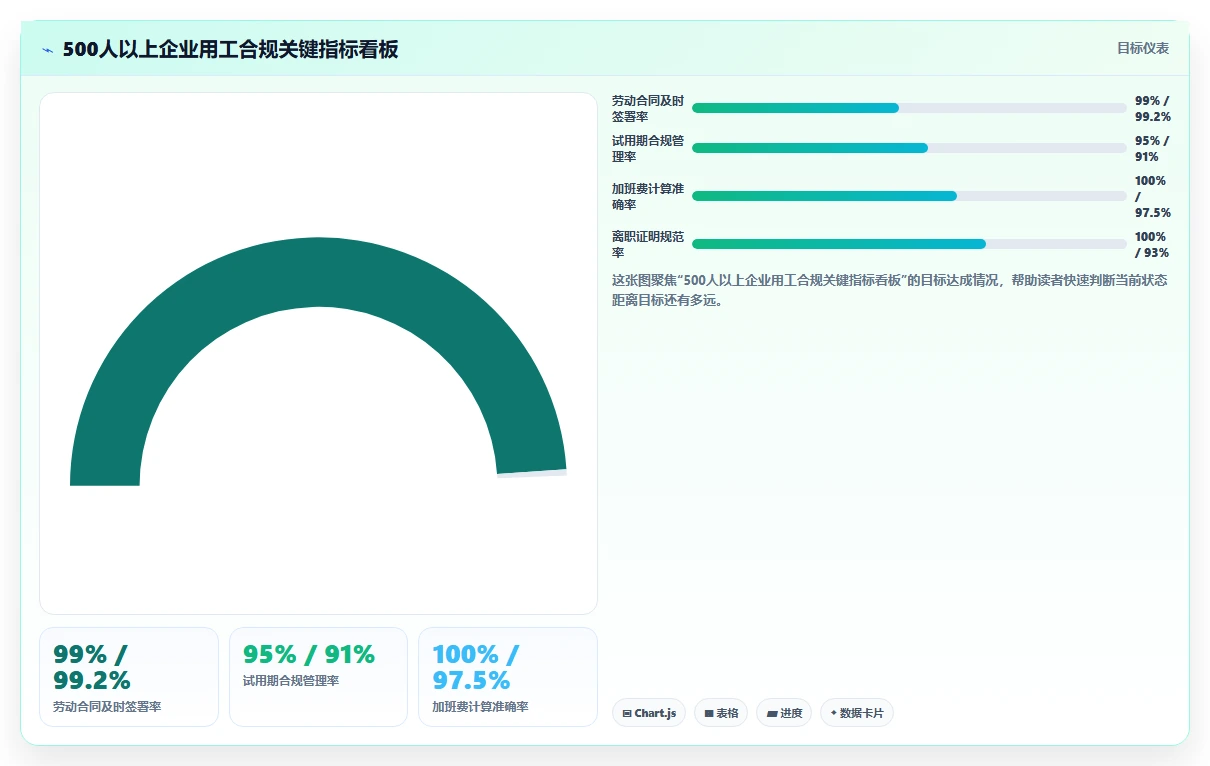
Task: Click the 加班费计算准确率 progress bar
Action: 909,196
